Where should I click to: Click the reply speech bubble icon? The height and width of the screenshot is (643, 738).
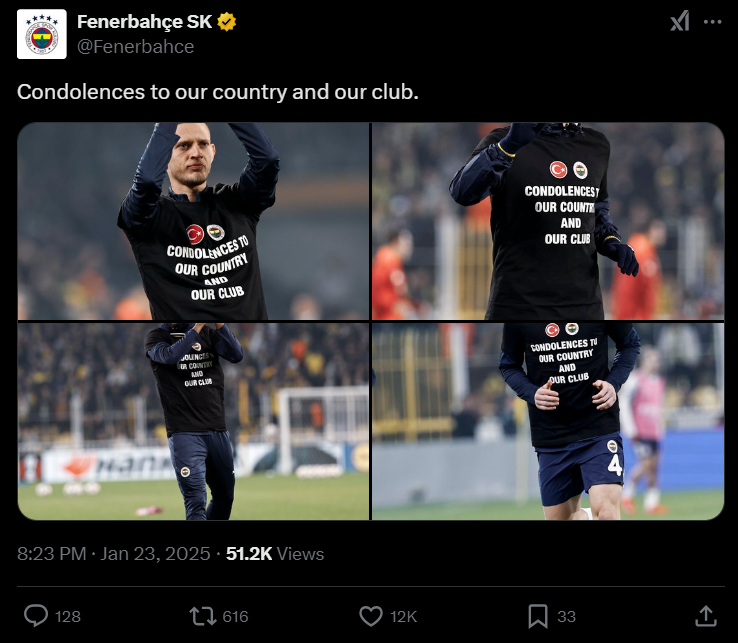[36, 615]
